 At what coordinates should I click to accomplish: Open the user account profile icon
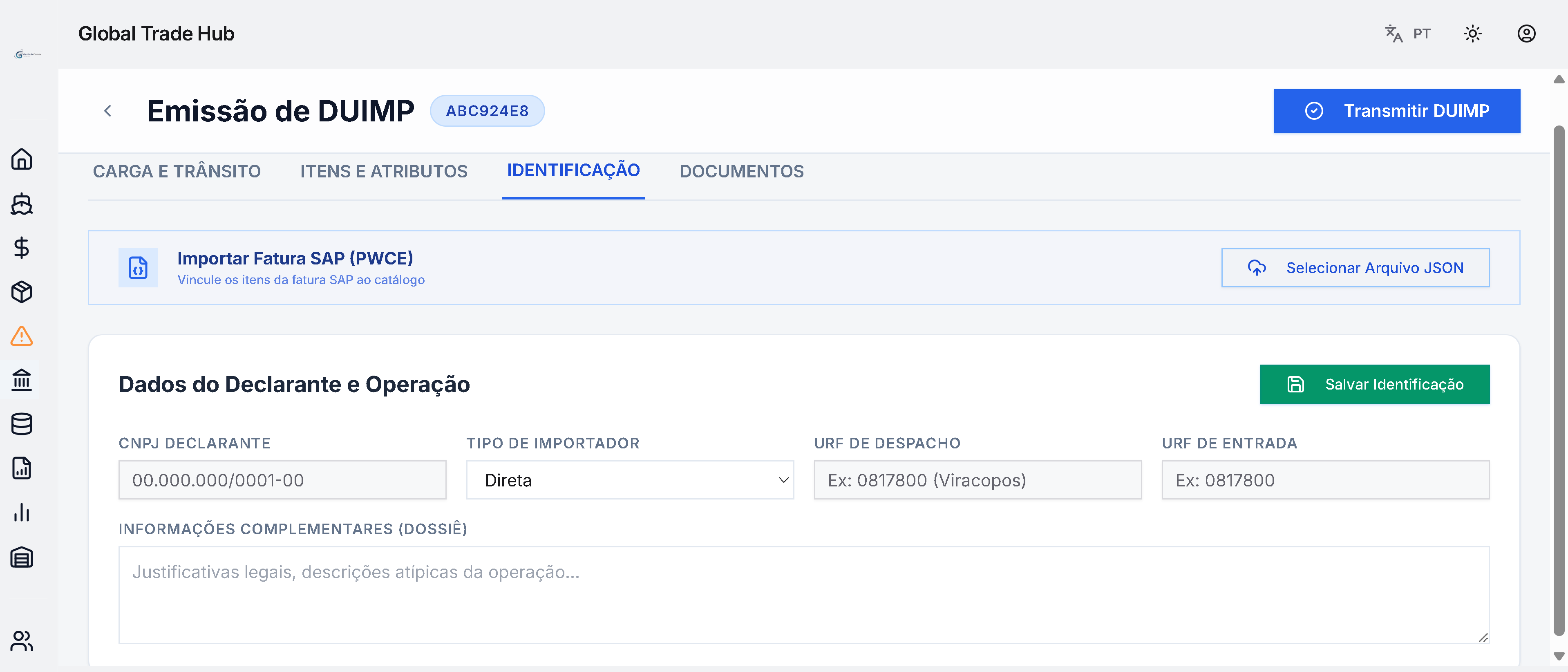(1527, 34)
